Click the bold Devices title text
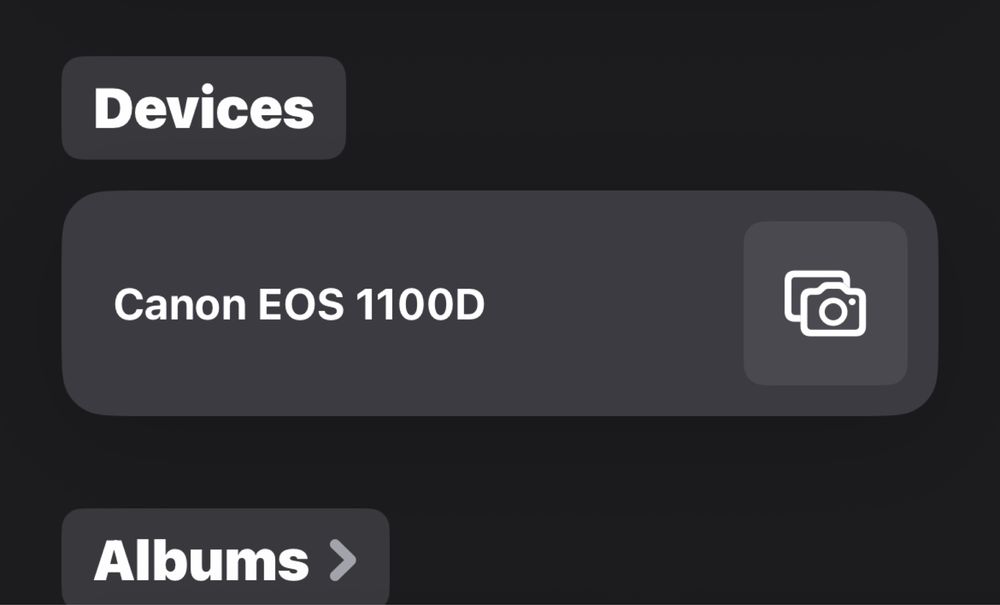Screen dimensions: 1000x605 [203, 108]
